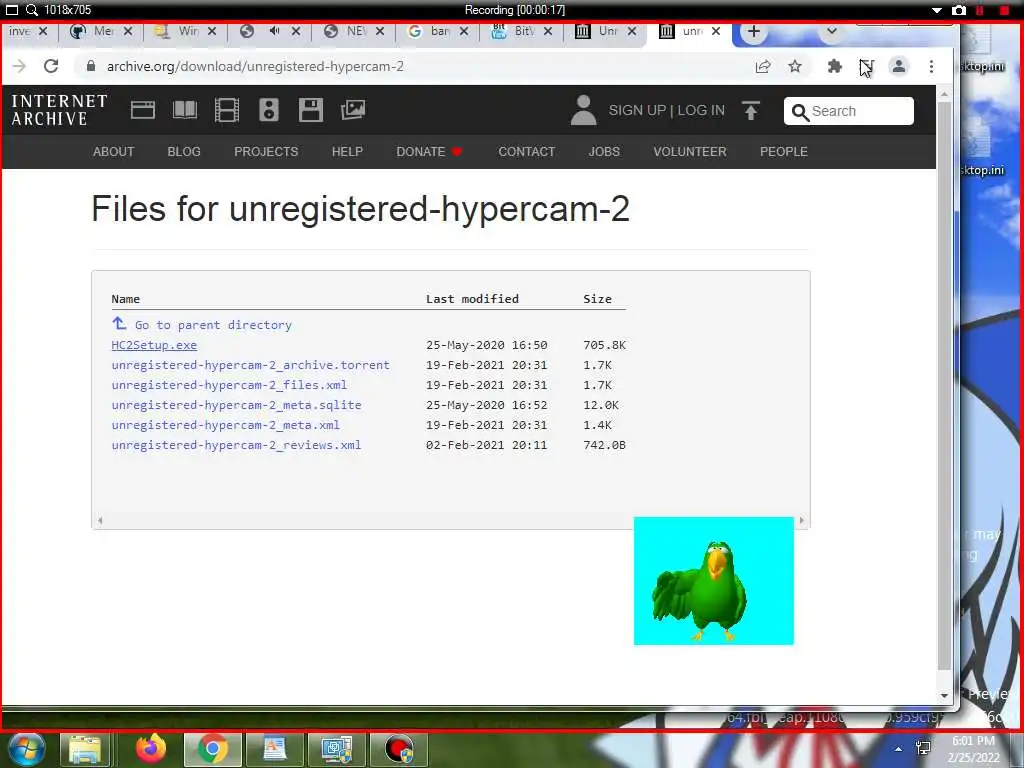Download HC2Setup.exe

click(154, 345)
